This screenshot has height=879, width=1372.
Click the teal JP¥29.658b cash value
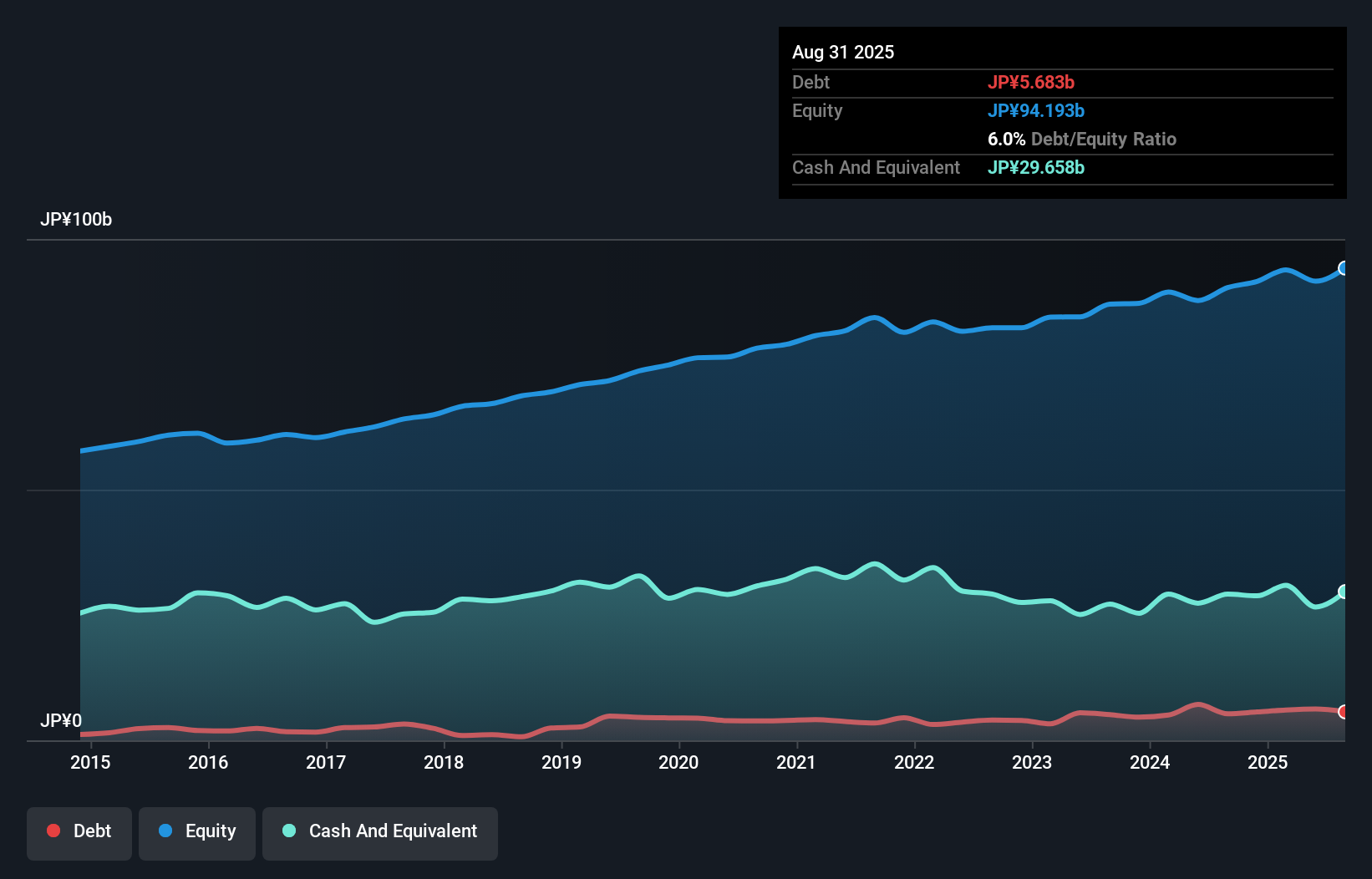(x=1036, y=167)
